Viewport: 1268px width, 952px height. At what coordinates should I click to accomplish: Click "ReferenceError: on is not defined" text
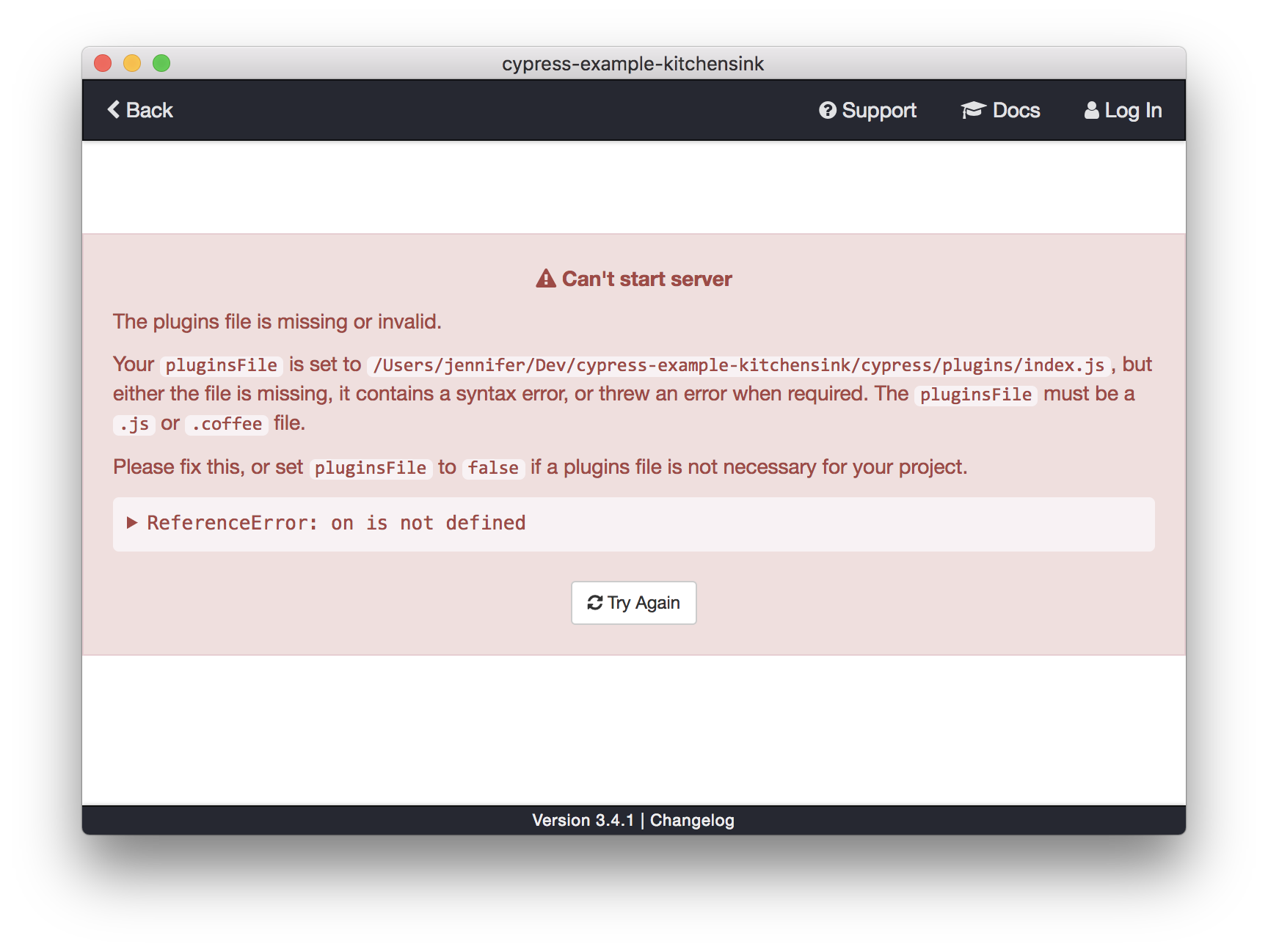(336, 523)
